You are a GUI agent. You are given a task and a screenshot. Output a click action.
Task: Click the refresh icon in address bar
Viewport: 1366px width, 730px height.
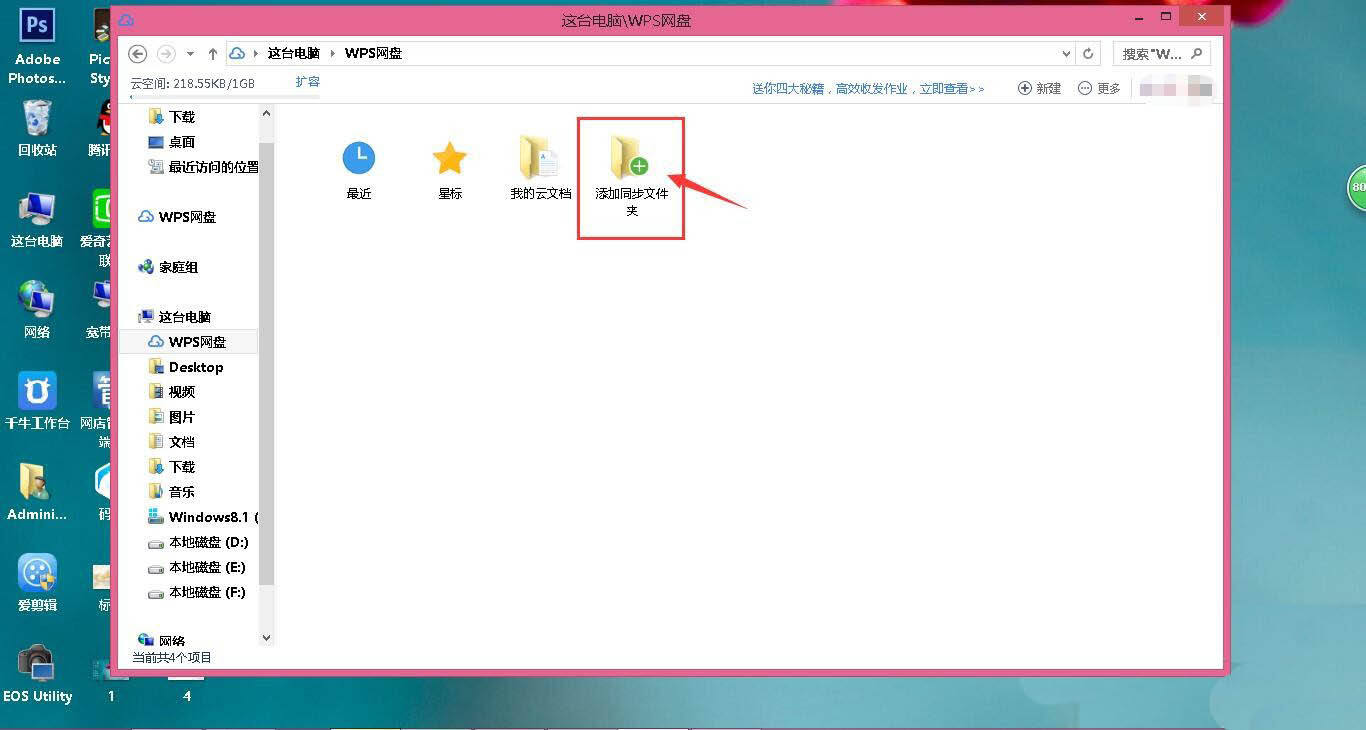click(x=1088, y=53)
